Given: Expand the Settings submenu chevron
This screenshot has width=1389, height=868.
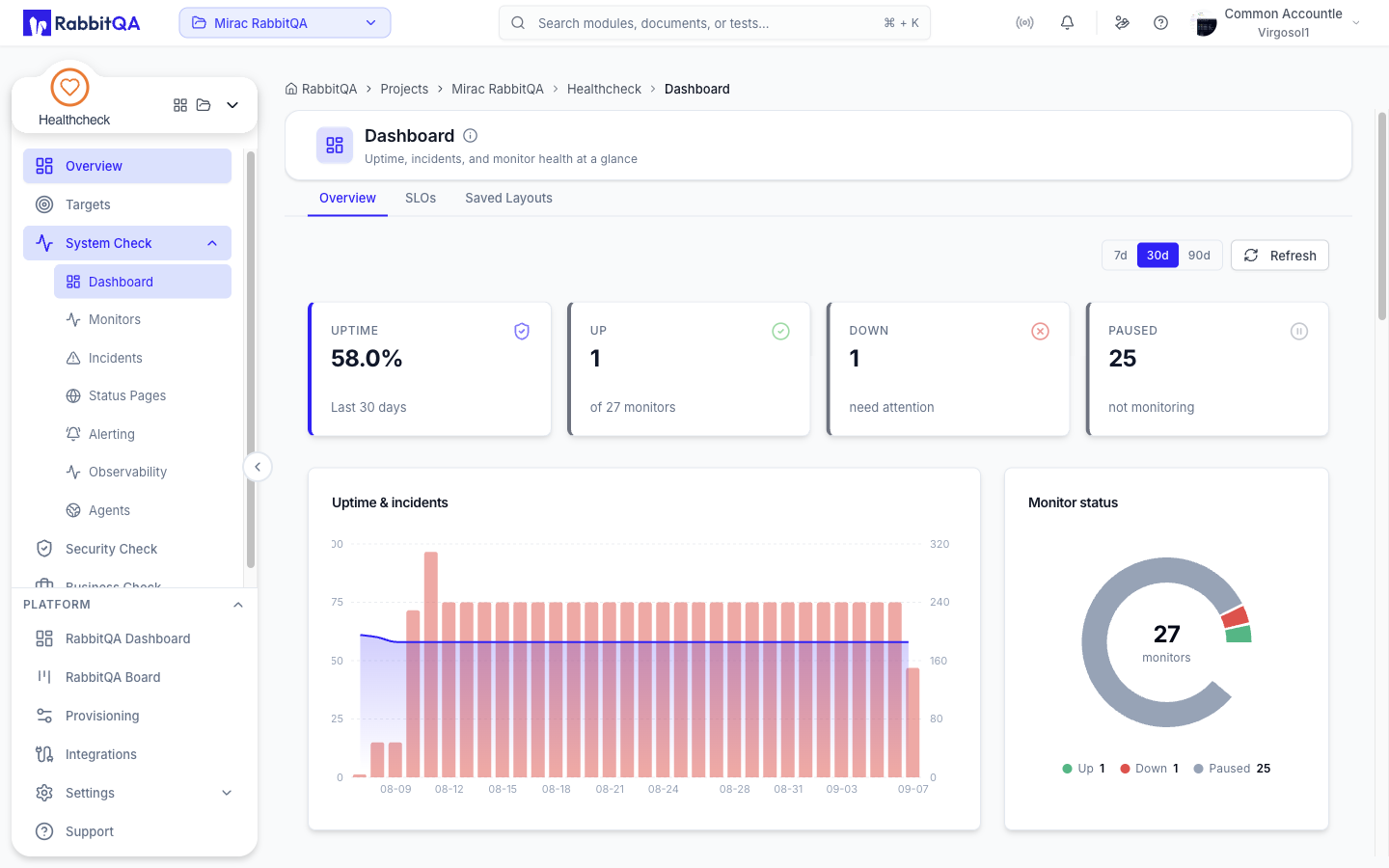Looking at the screenshot, I should tap(227, 793).
